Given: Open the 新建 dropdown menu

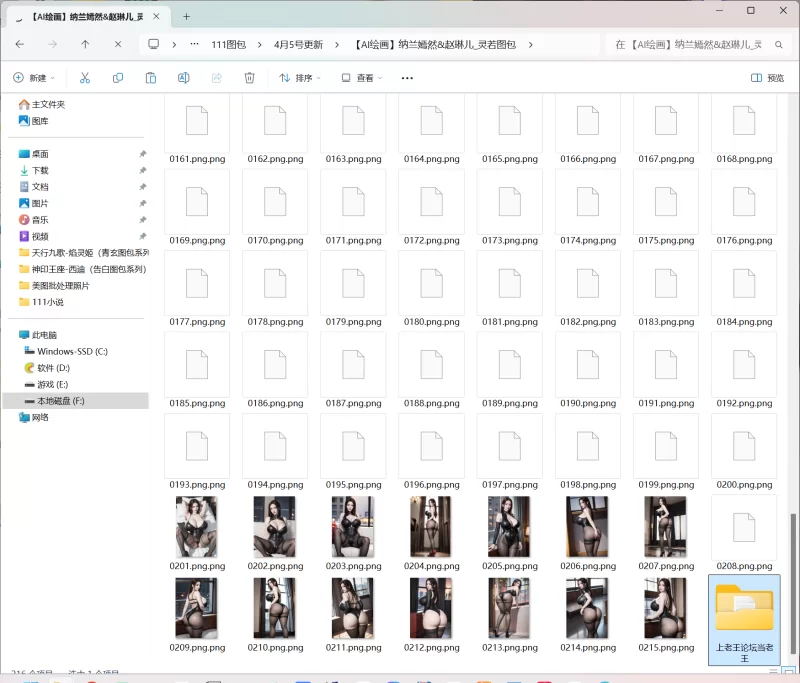Looking at the screenshot, I should (33, 78).
